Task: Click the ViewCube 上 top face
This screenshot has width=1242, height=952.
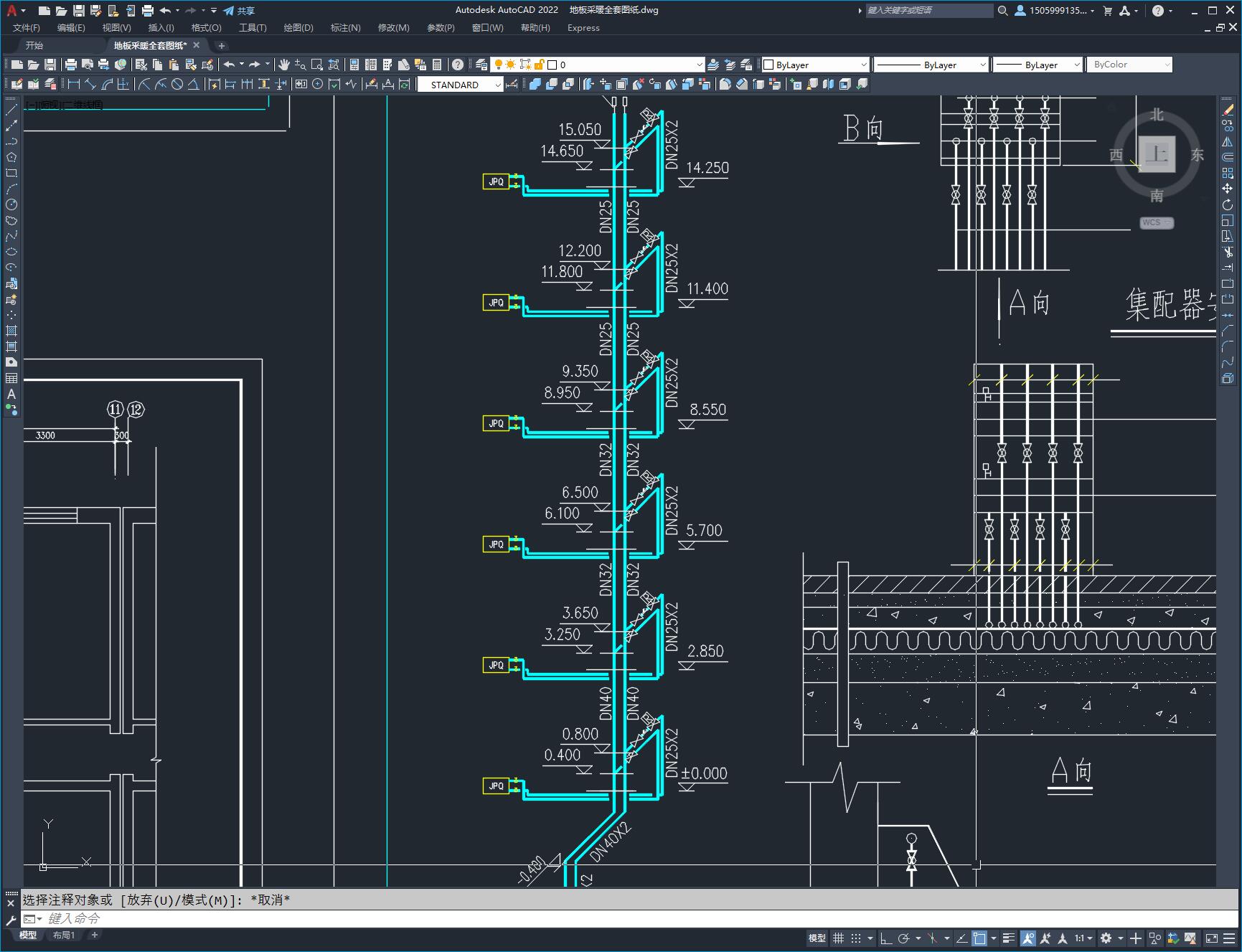Action: pos(1157,154)
